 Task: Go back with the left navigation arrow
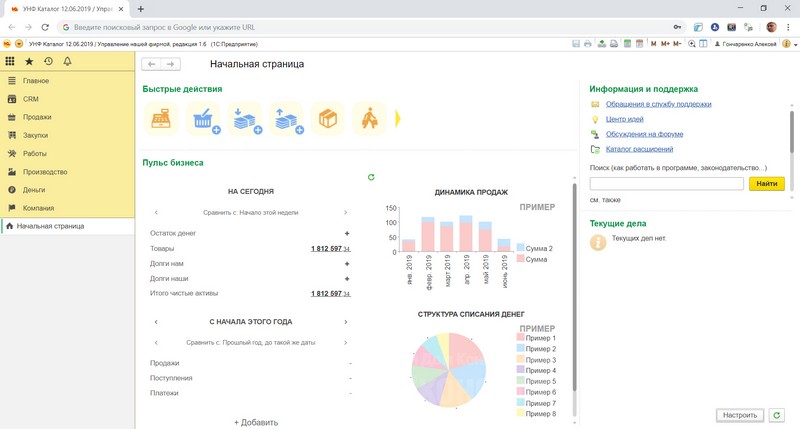click(x=152, y=64)
